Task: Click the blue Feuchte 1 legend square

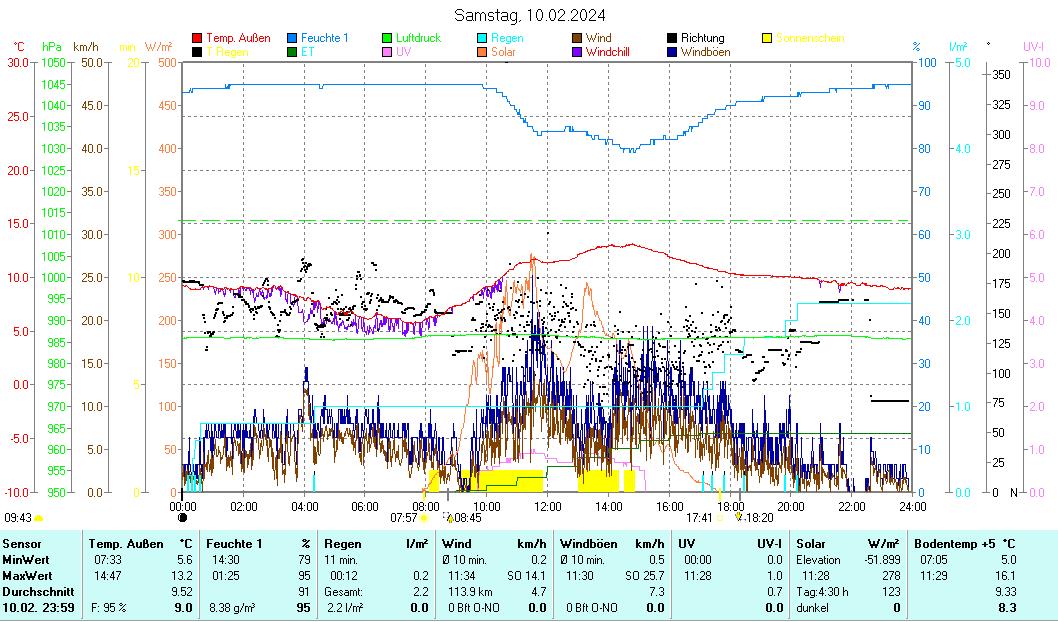Action: (x=293, y=38)
